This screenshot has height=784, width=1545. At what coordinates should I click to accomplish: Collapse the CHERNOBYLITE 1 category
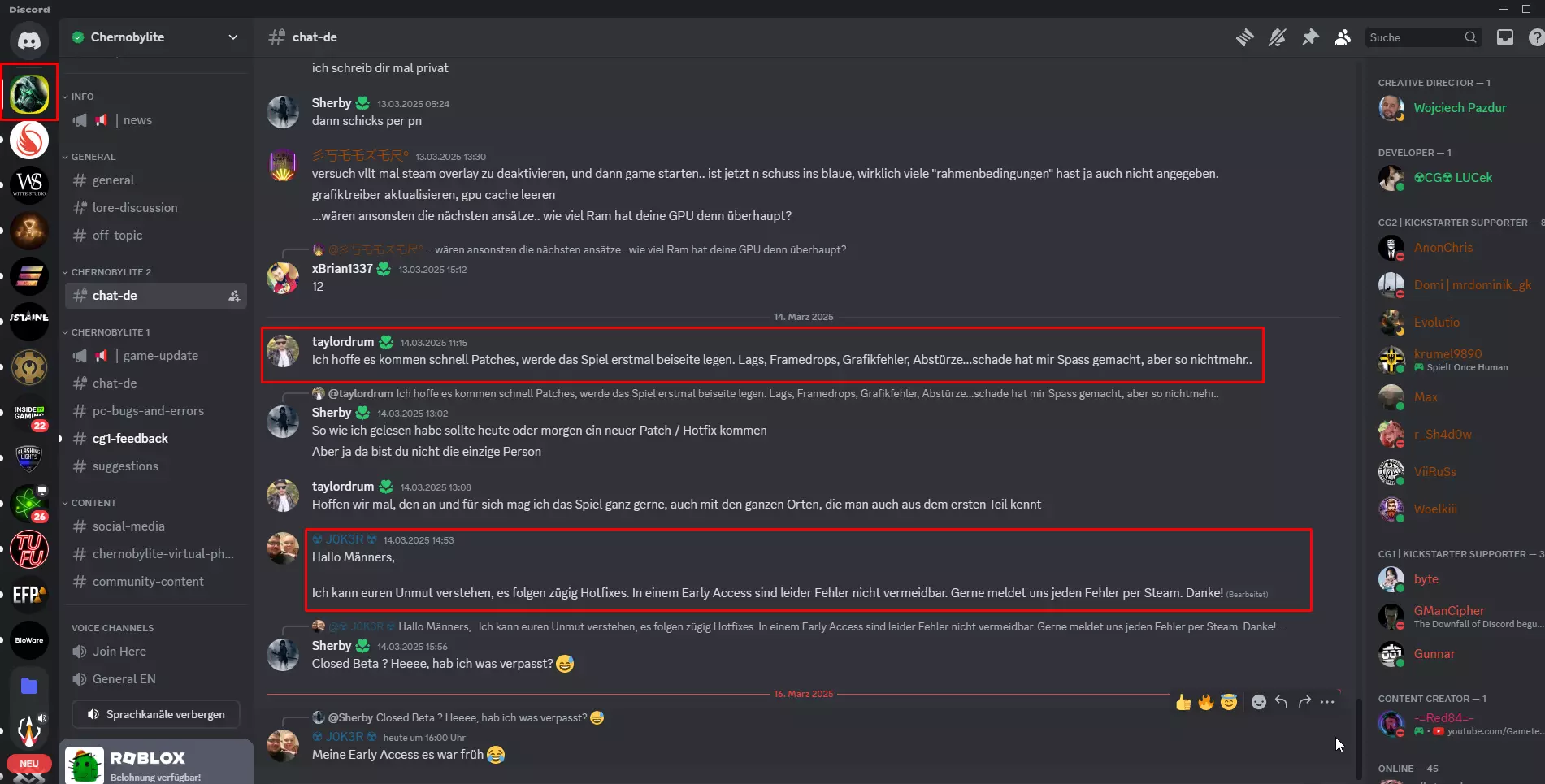point(110,332)
